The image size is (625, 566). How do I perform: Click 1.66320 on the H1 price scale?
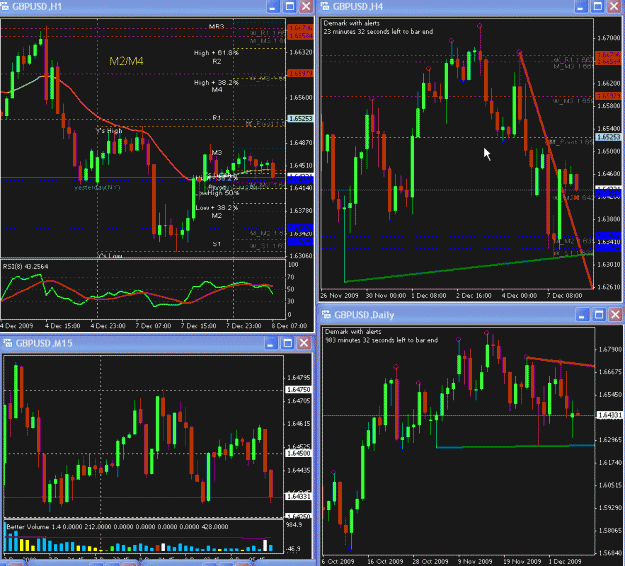[x=301, y=52]
